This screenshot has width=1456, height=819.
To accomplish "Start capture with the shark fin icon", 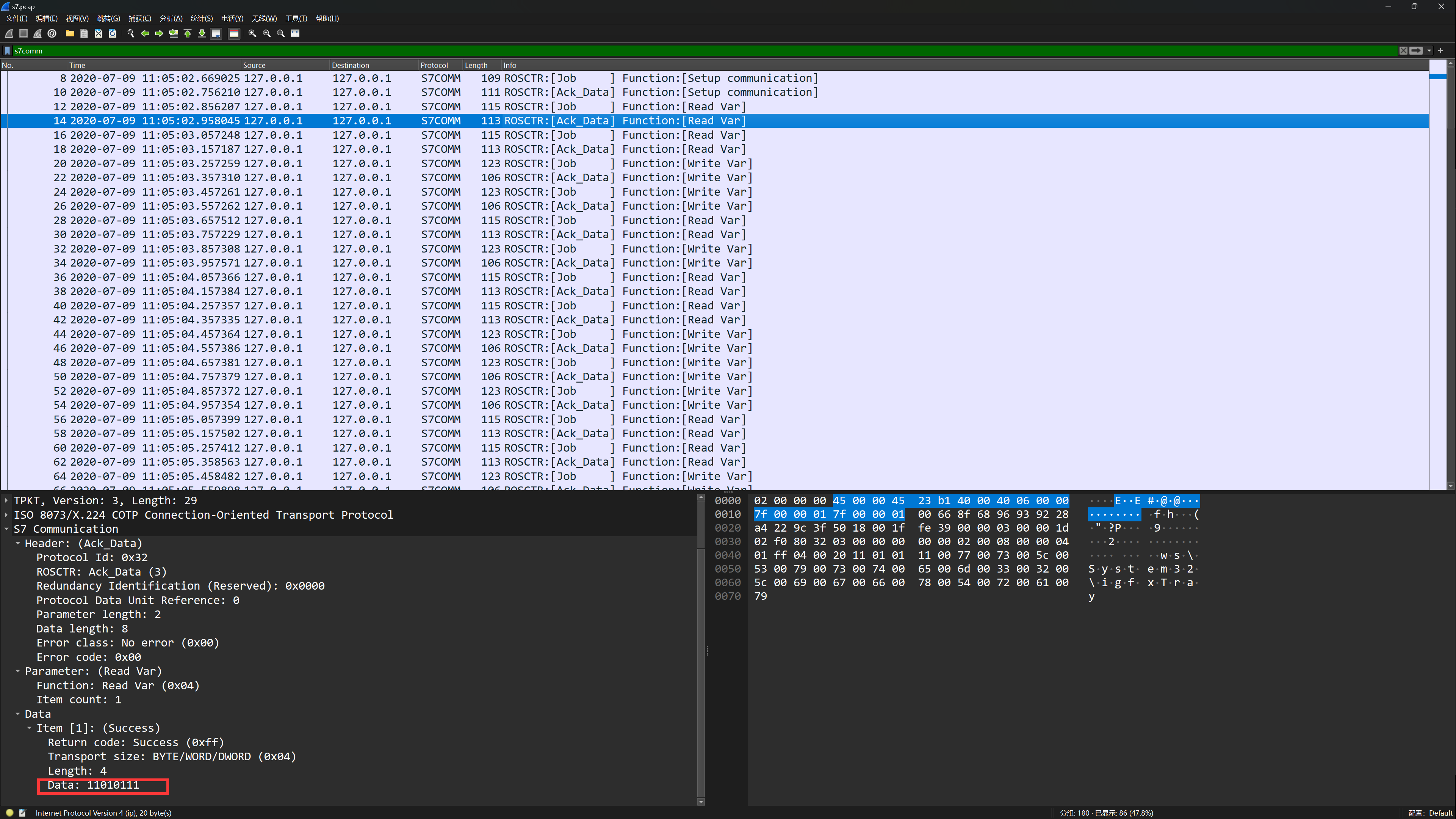I will 9,33.
